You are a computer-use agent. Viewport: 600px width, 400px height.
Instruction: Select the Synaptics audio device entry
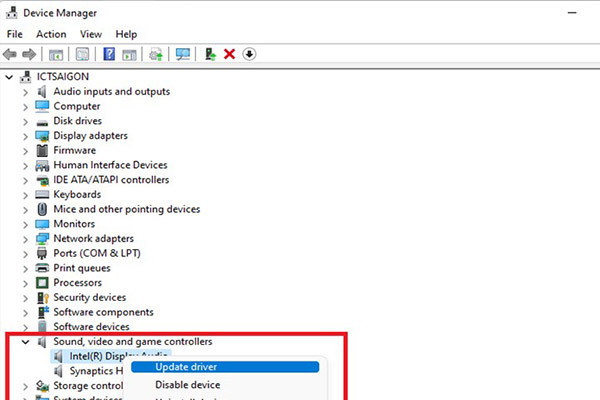(x=96, y=371)
